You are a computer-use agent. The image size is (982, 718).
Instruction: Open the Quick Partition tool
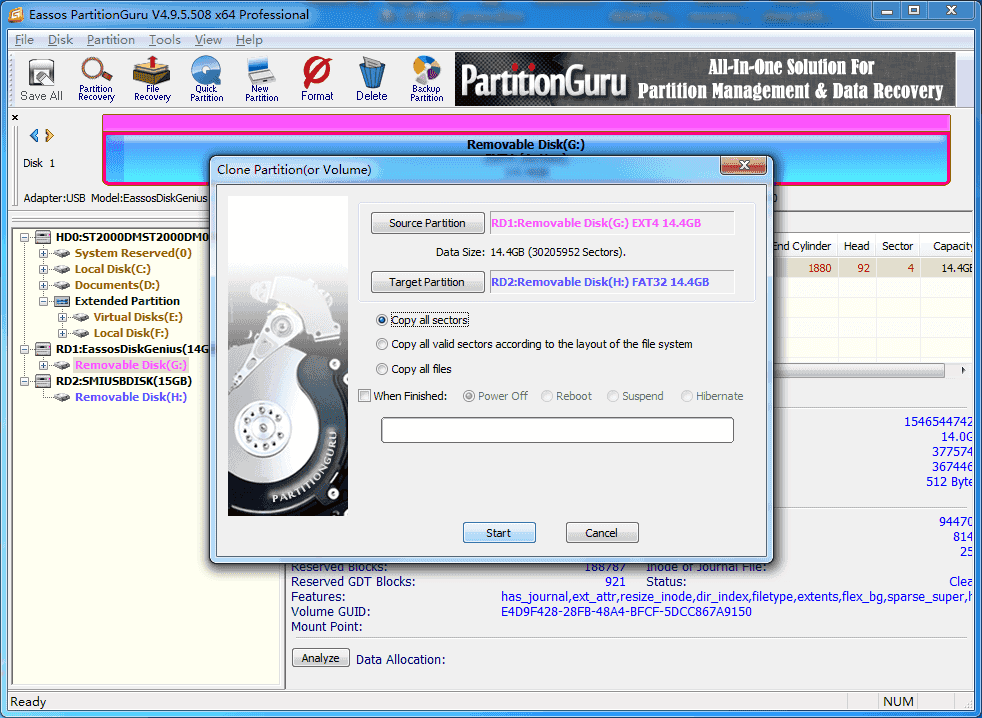click(207, 80)
